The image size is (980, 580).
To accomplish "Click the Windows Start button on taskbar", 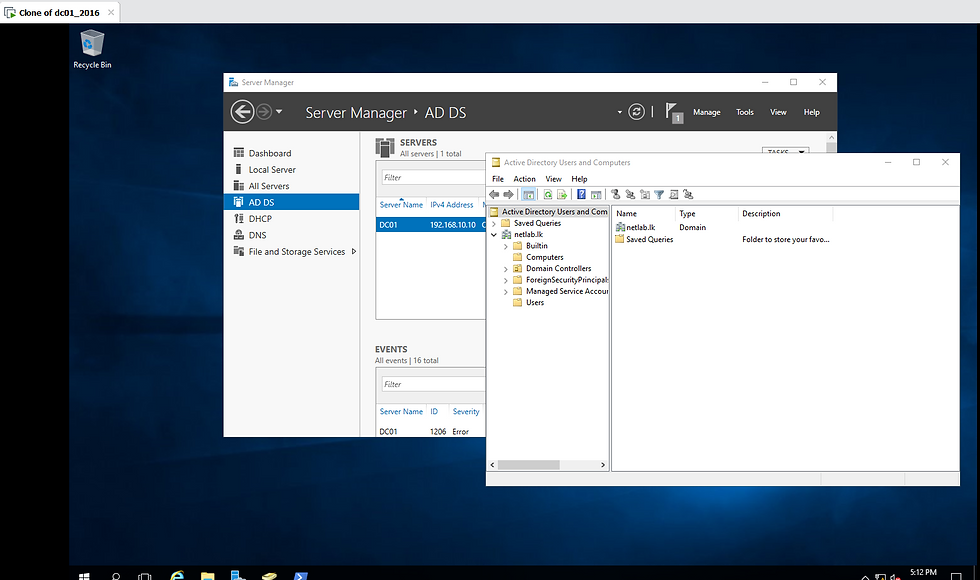I will (x=84, y=576).
